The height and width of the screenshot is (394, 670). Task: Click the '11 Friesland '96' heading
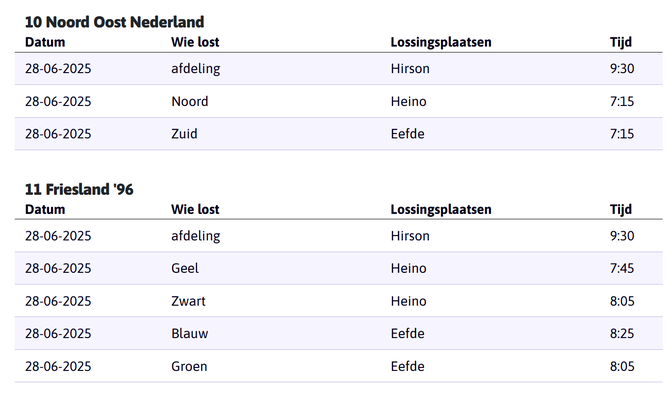79,189
